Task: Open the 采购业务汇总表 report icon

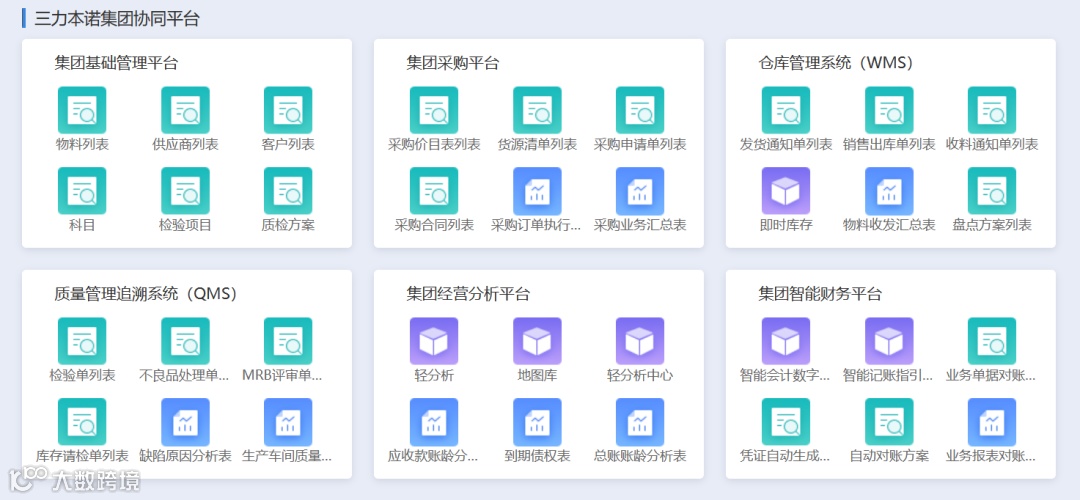Action: pos(640,191)
